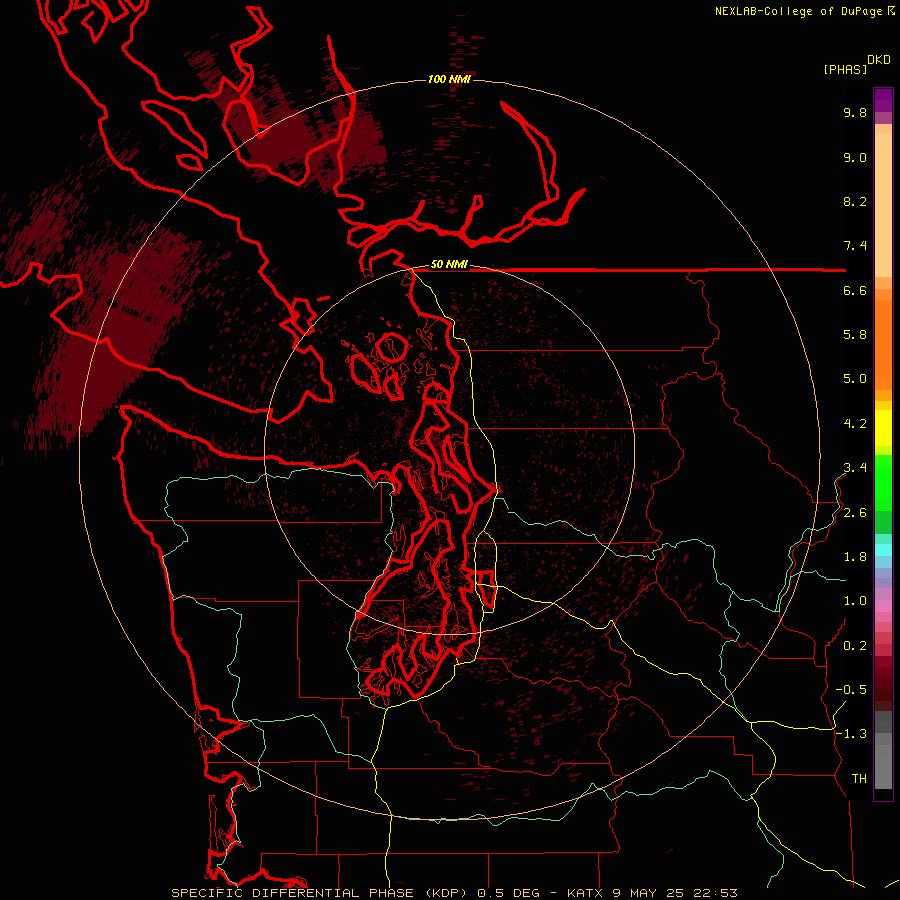
Task: Click the NEXLAB-College of DuPage credit text
Action: coord(800,11)
